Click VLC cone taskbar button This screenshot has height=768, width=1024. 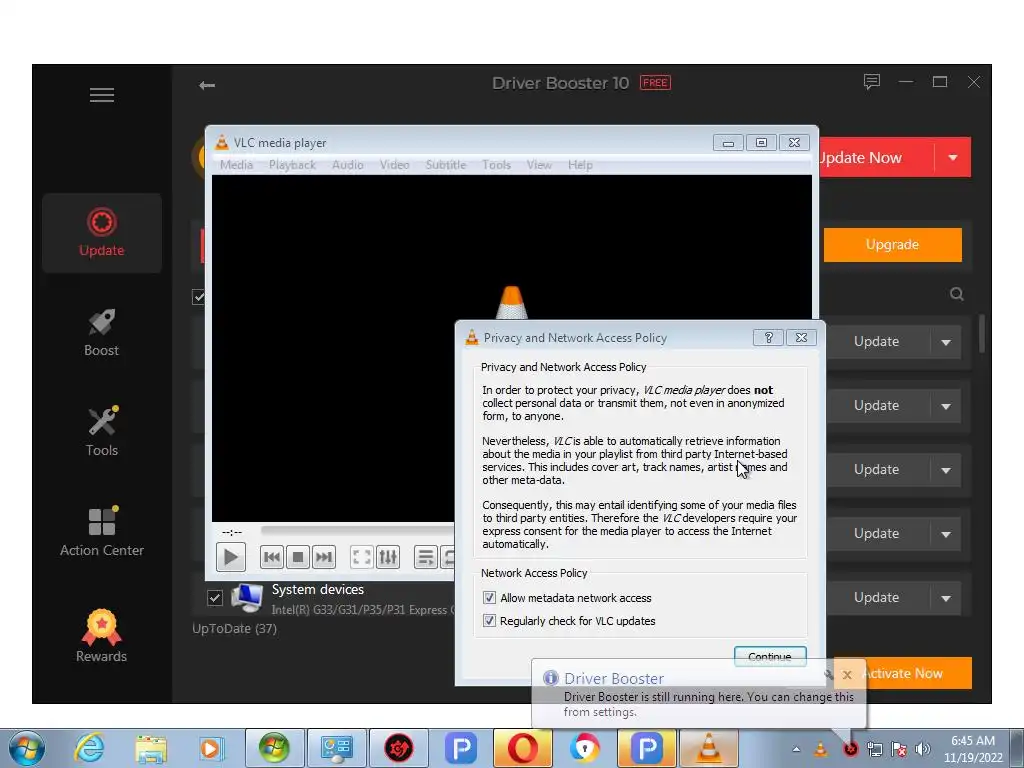tap(709, 748)
